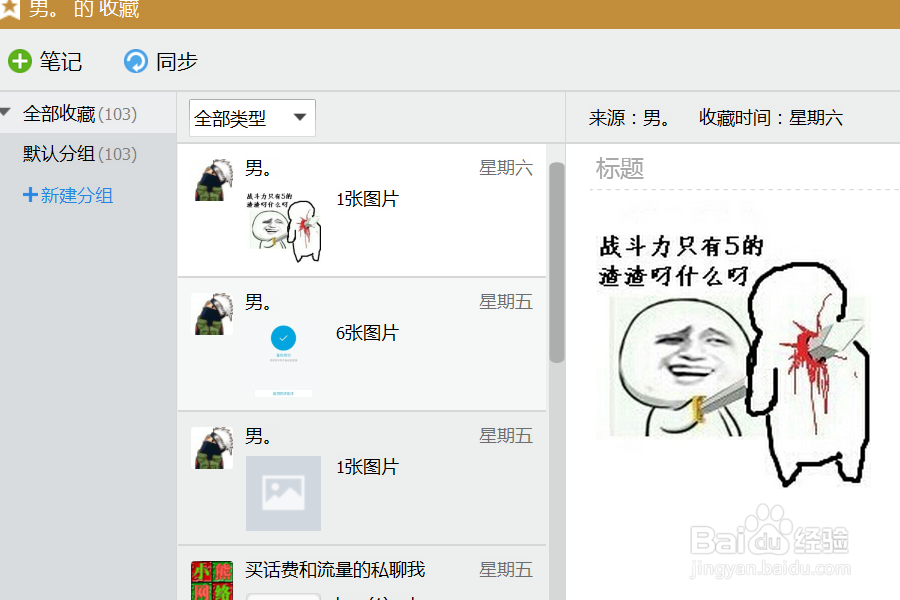Collapse the 全部收藏 tree arrow
The width and height of the screenshot is (900, 600).
click(x=6, y=112)
